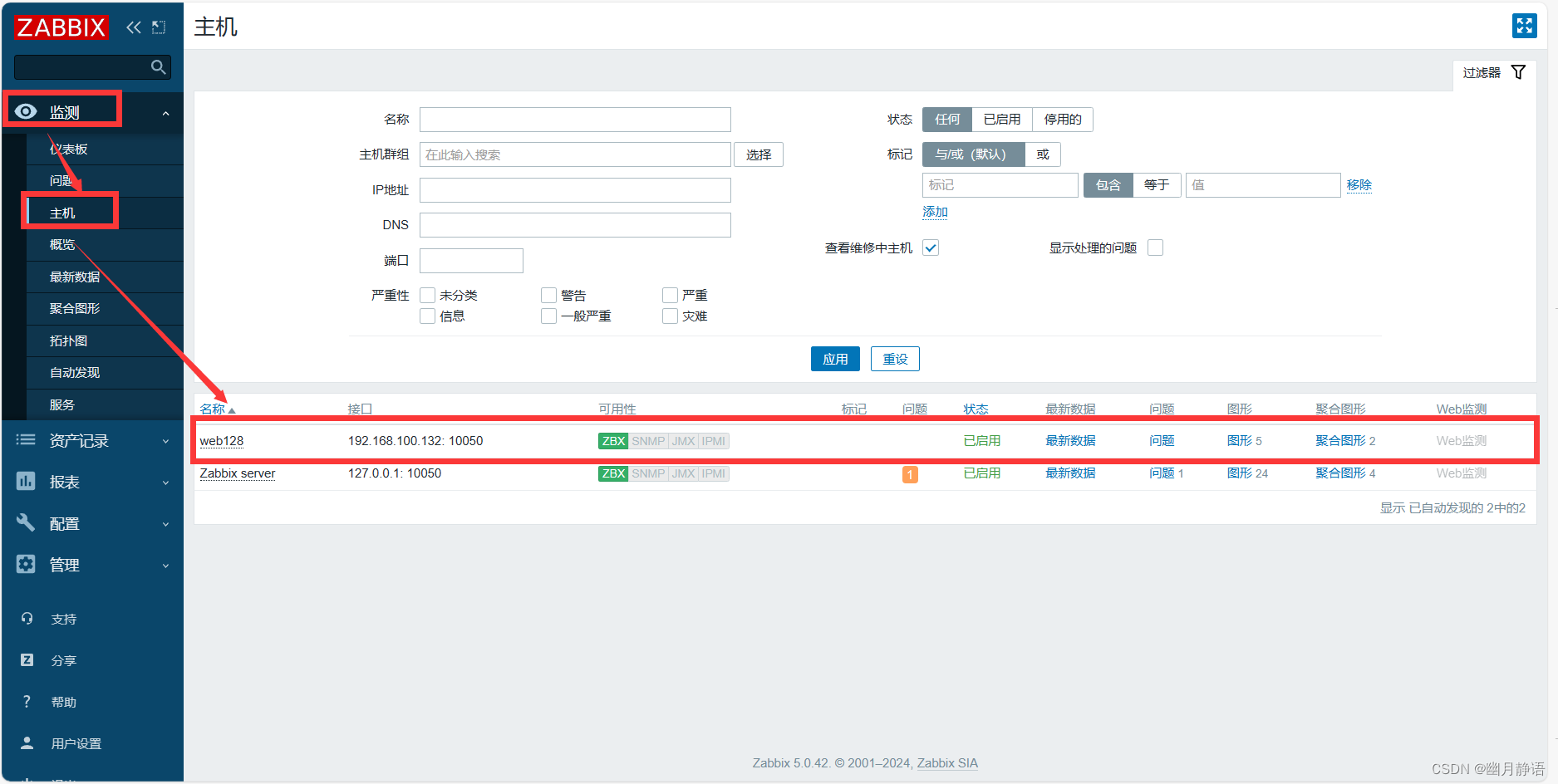Check the 警告 severity checkbox

tap(548, 295)
